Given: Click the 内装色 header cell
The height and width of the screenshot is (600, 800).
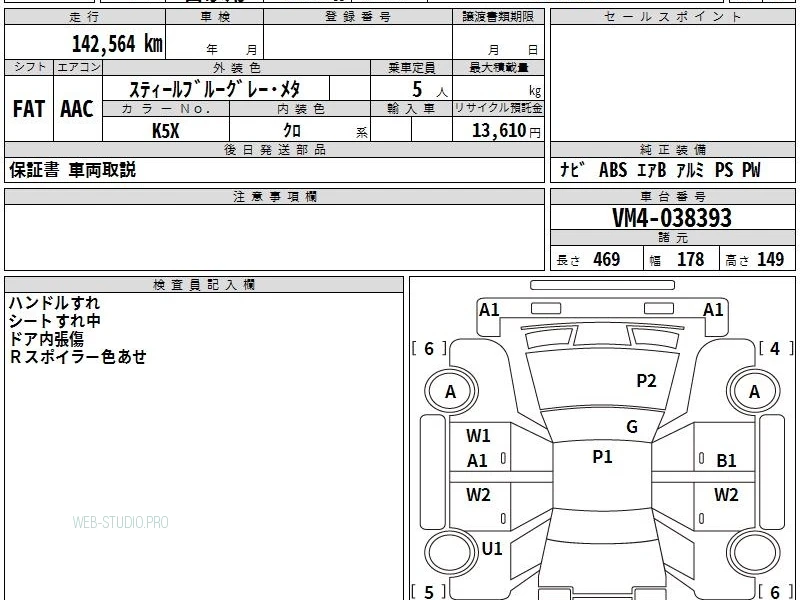Looking at the screenshot, I should tap(301, 109).
